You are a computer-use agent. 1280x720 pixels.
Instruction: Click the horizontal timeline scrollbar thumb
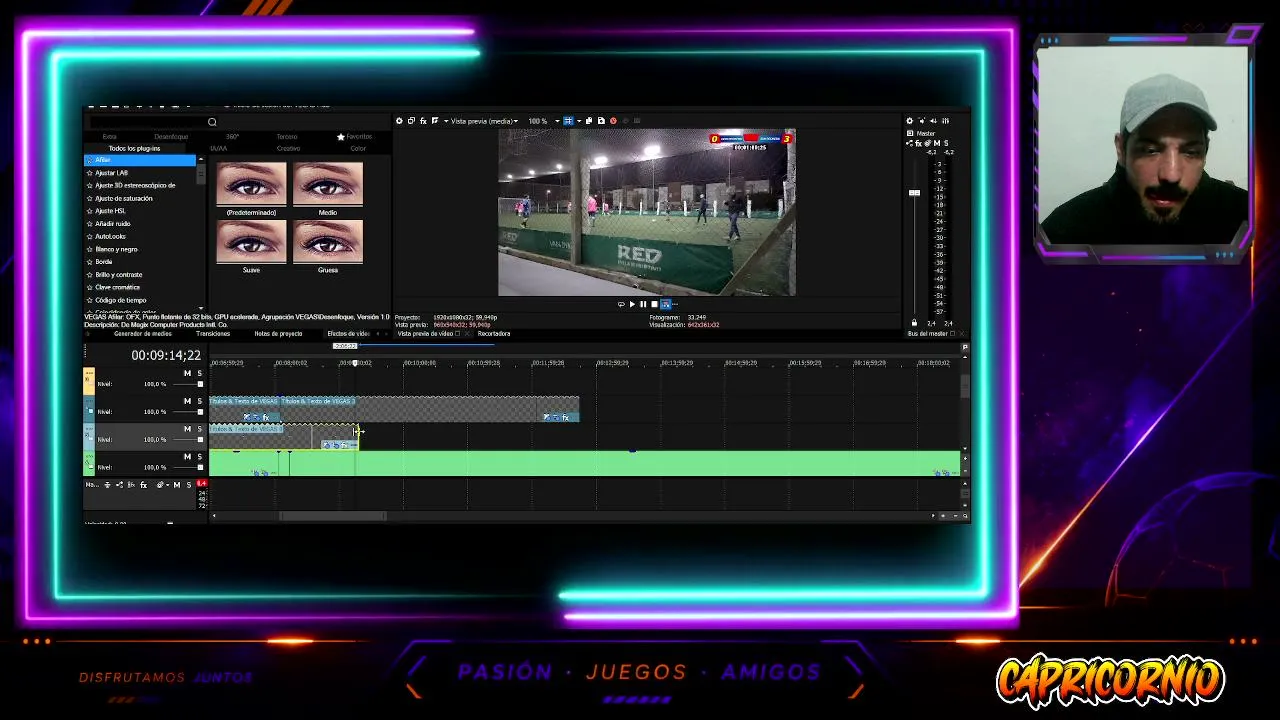[333, 516]
